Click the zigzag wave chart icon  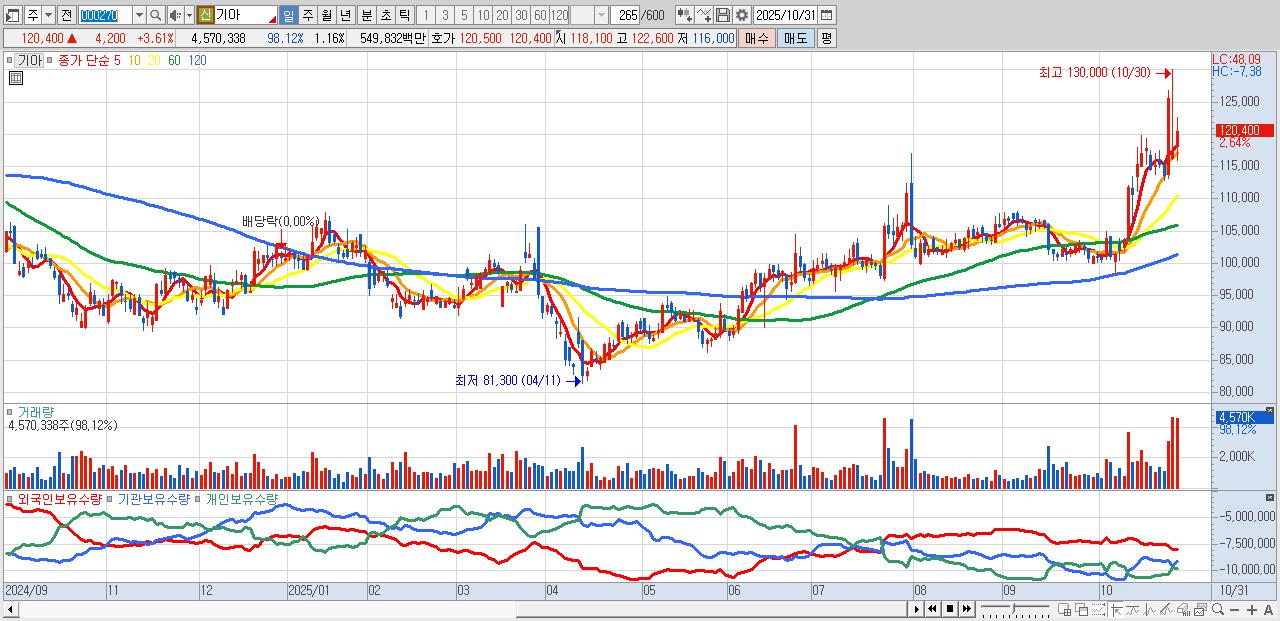pos(1149,609)
